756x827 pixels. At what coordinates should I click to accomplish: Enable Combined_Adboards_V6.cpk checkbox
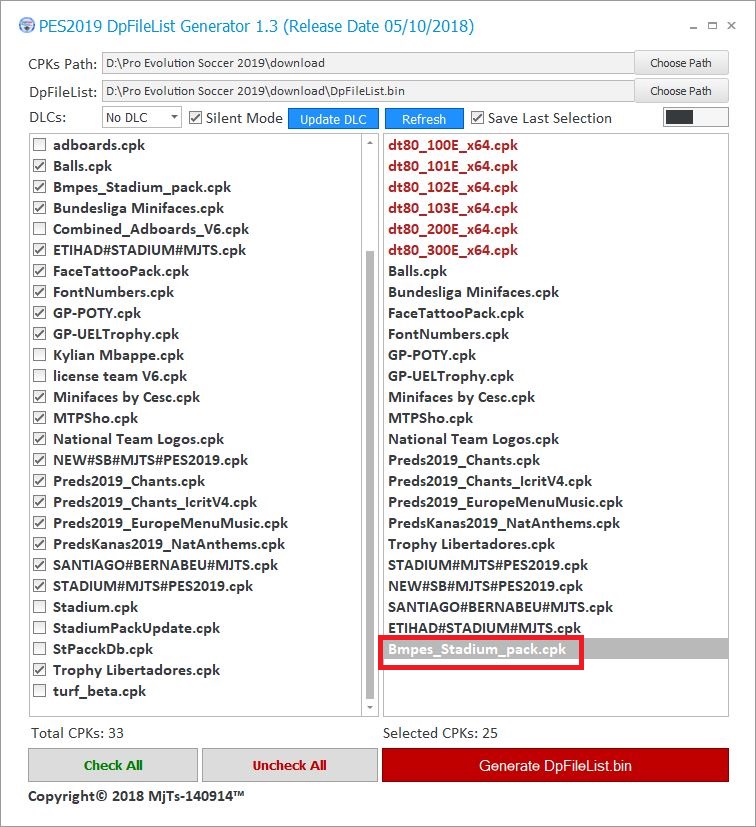[40, 229]
